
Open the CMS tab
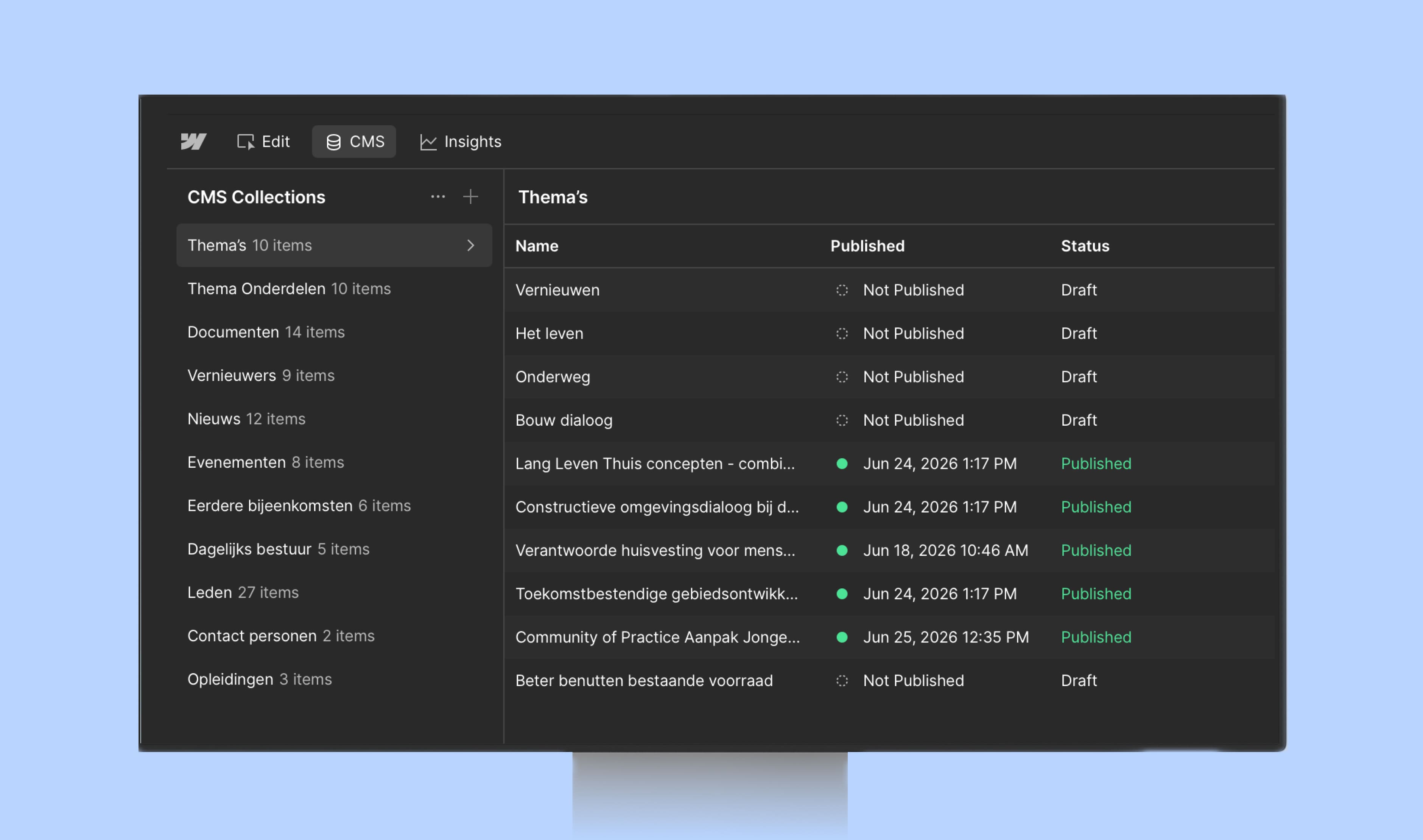coord(354,142)
